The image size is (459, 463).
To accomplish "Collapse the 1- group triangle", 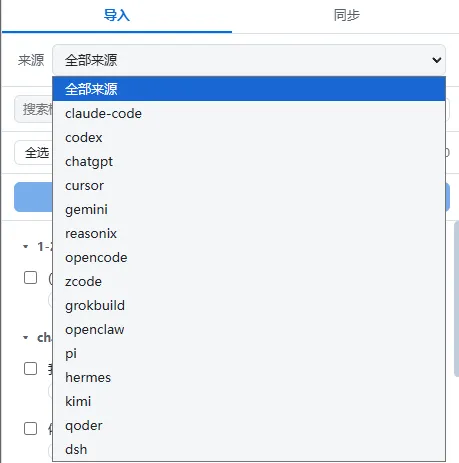I will [26, 247].
